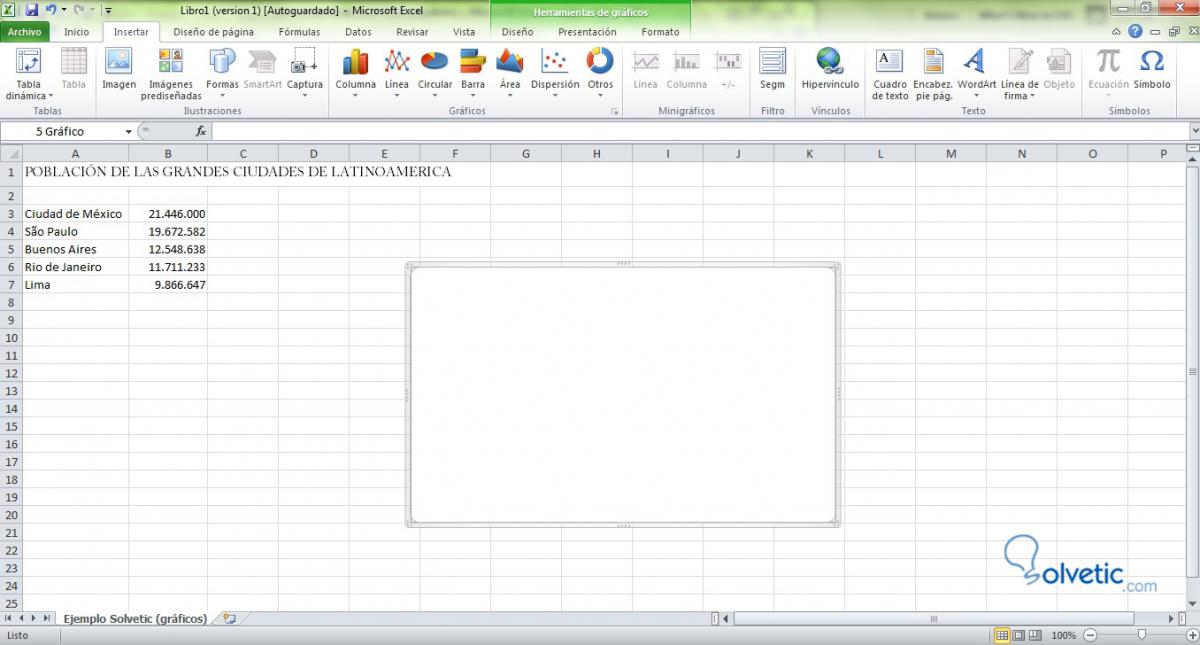
Task: Select the Ejemplo Solvetic (gráficos) sheet tab
Action: coord(135,619)
